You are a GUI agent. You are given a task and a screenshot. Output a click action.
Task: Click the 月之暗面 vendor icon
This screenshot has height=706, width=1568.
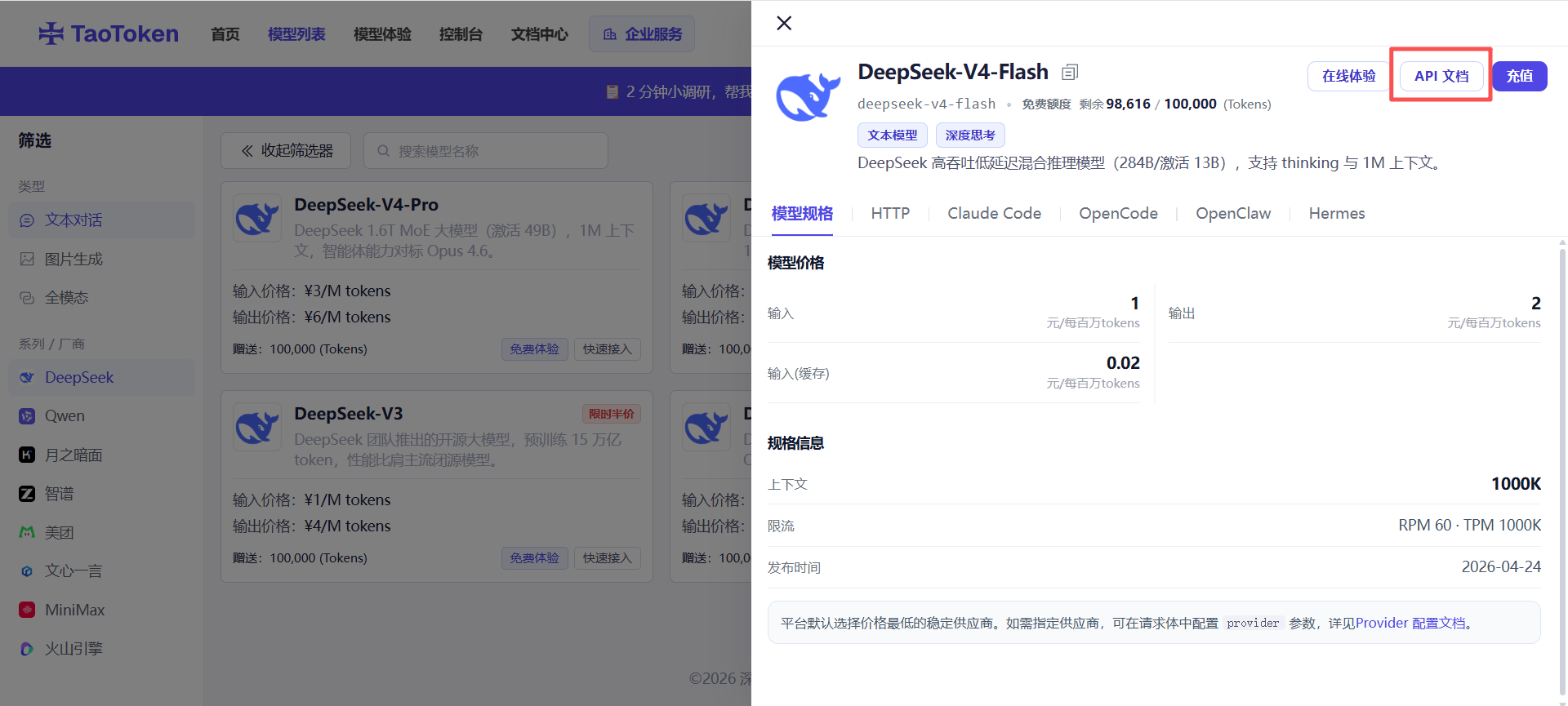pyautogui.click(x=27, y=455)
